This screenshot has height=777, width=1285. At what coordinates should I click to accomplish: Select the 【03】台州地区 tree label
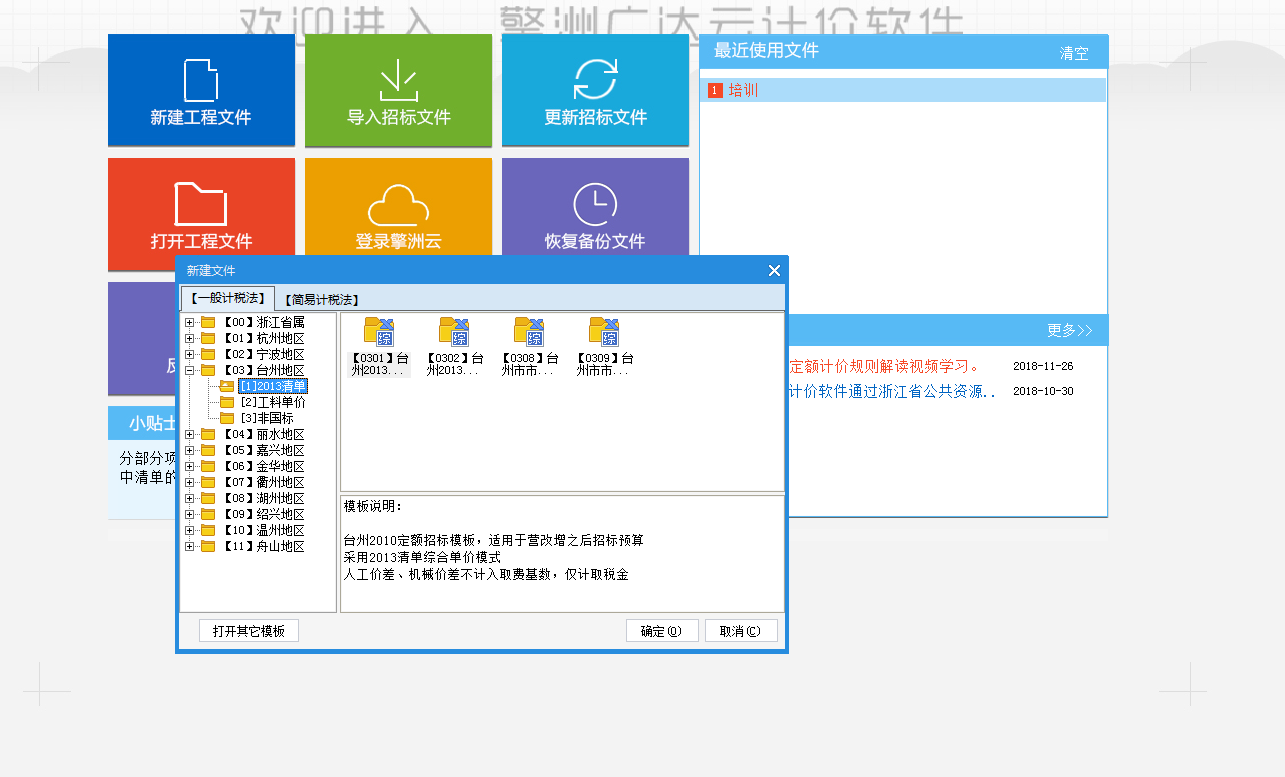261,371
